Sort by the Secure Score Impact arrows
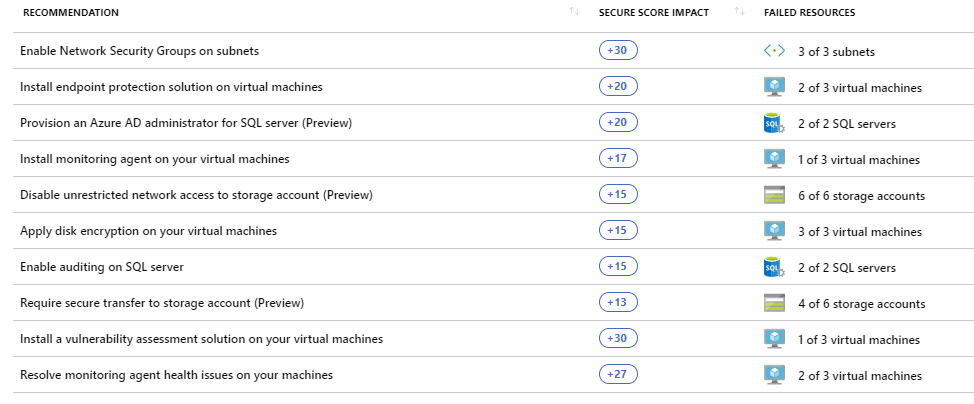The image size is (974, 404). click(x=740, y=12)
